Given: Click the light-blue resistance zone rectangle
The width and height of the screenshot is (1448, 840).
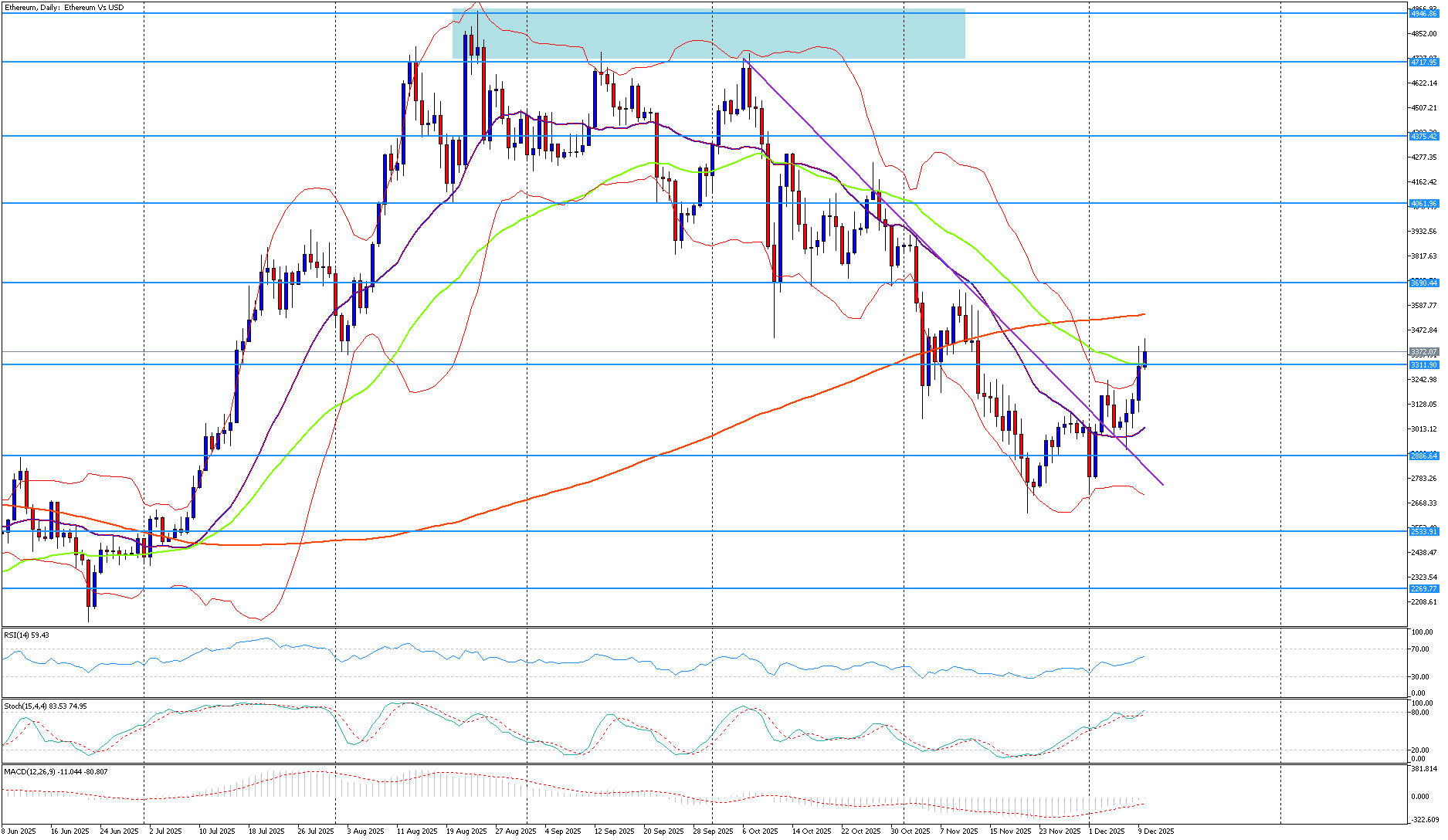Looking at the screenshot, I should [x=708, y=34].
